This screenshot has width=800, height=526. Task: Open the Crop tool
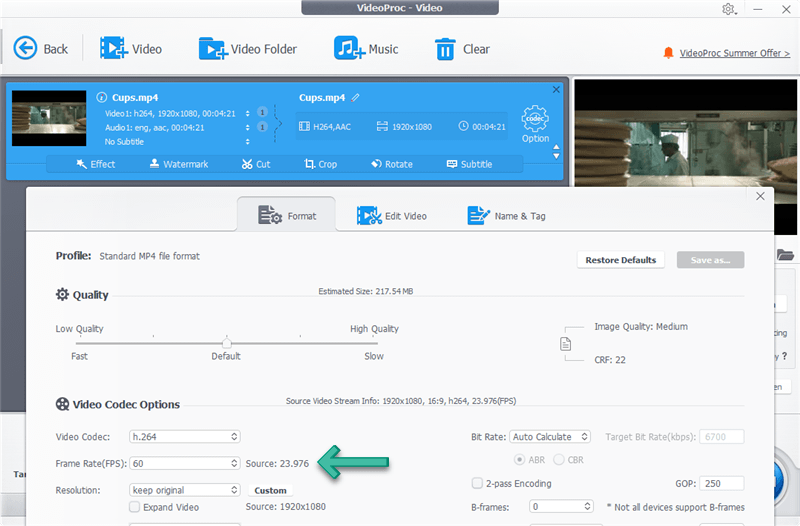point(320,164)
